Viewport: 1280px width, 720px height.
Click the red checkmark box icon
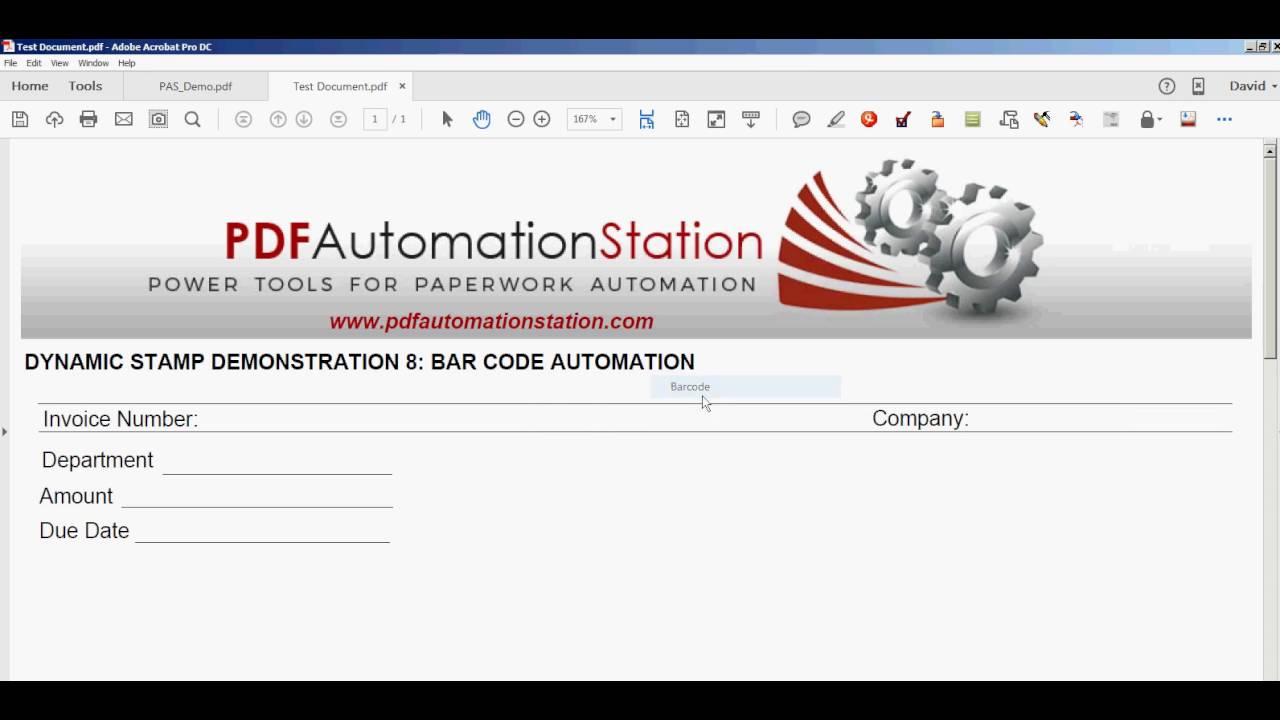(903, 119)
